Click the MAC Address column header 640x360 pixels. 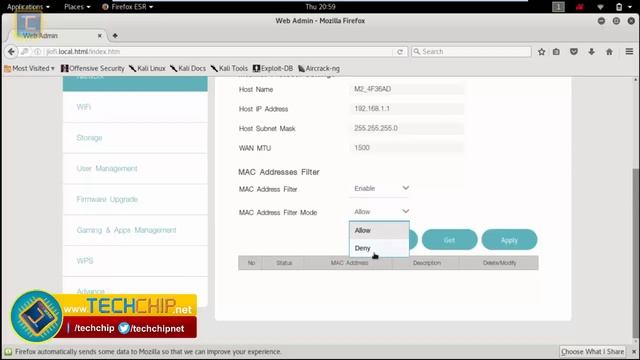[x=349, y=263]
